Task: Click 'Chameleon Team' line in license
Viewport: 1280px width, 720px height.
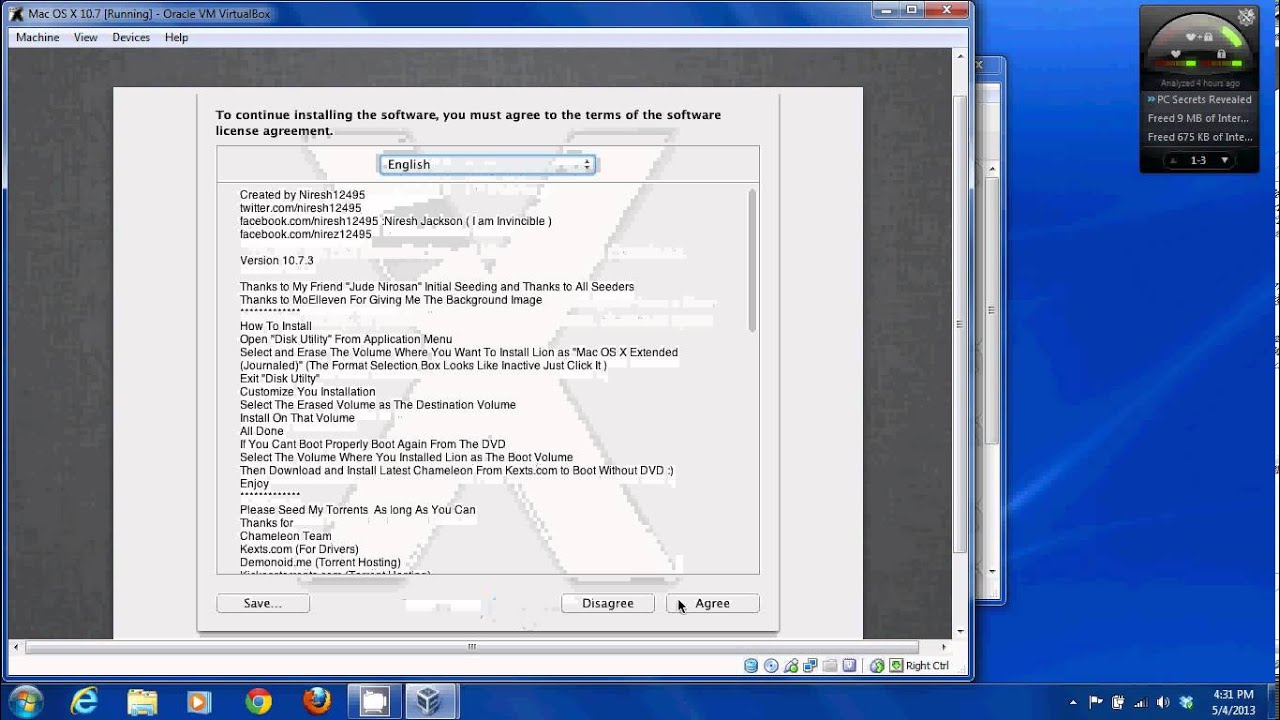Action: point(285,536)
